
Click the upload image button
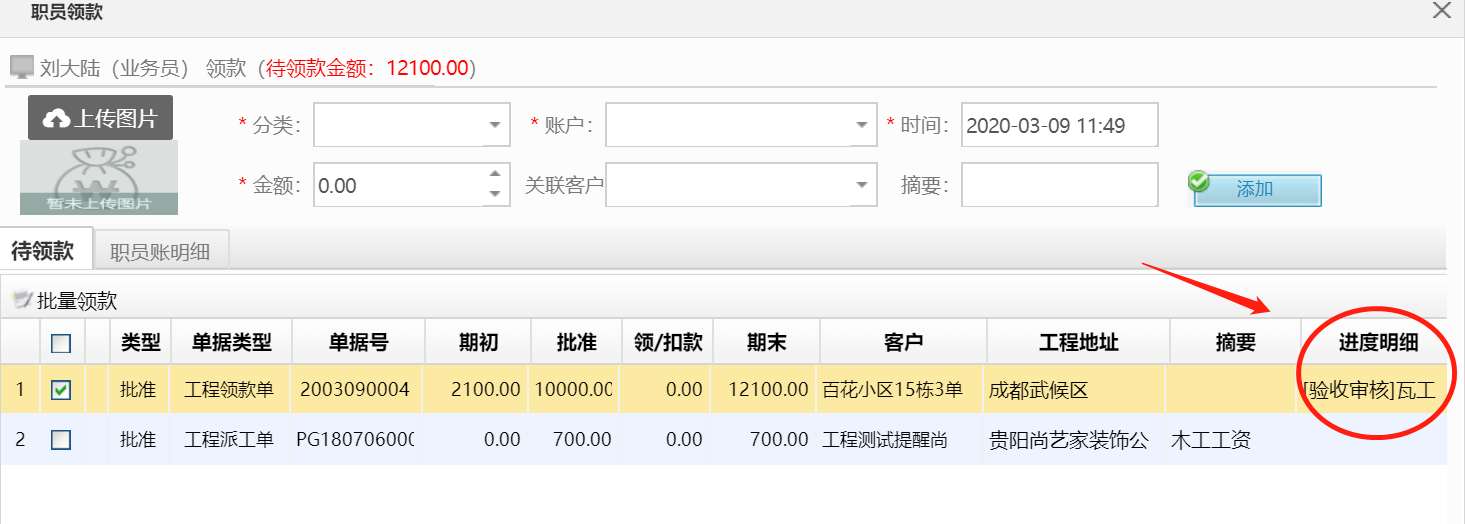[x=100, y=118]
